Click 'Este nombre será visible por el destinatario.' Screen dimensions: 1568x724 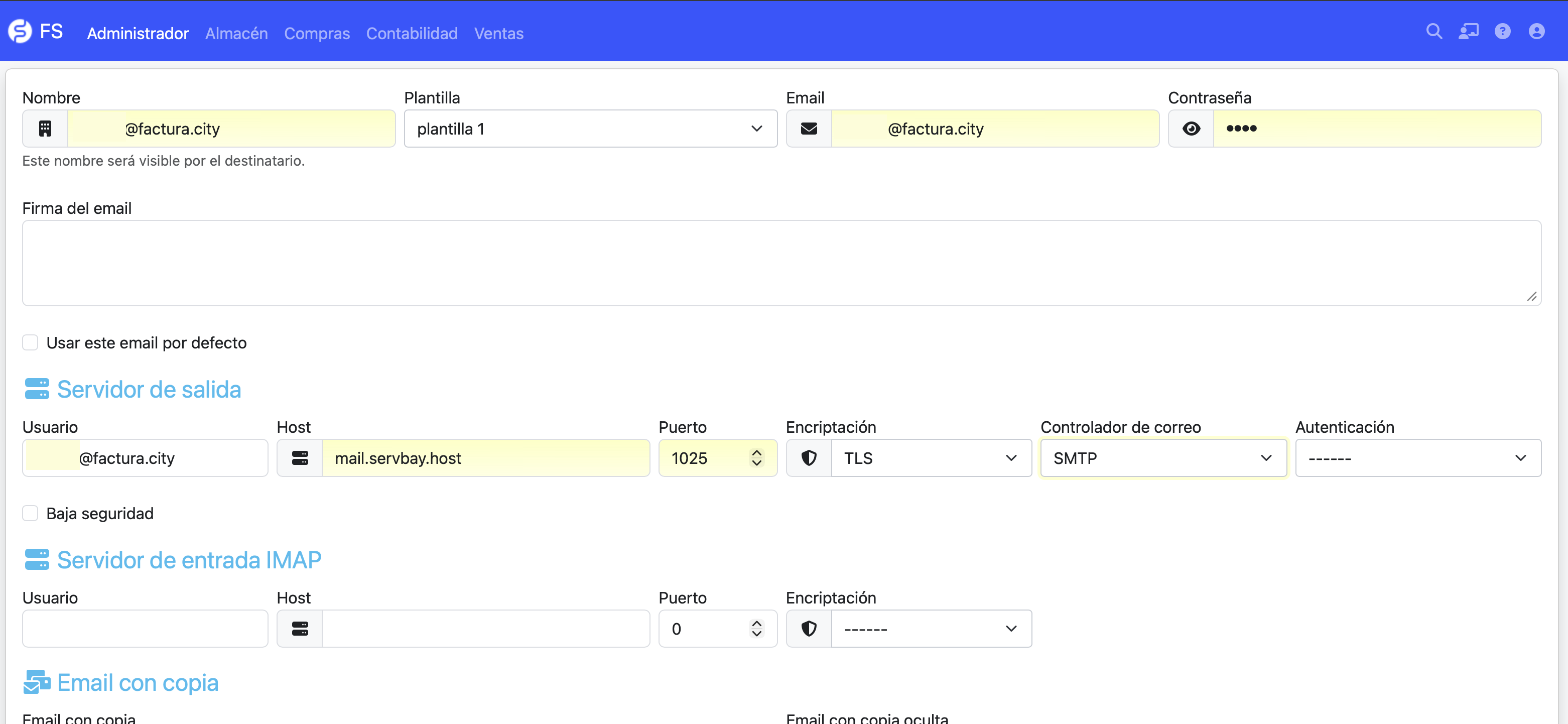pyautogui.click(x=163, y=161)
